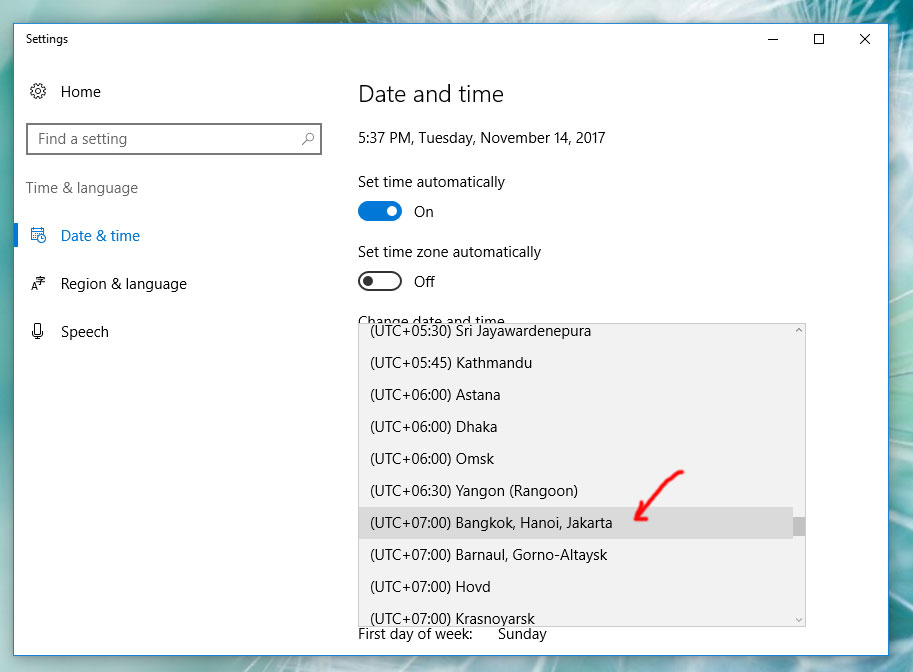Click the search magnifier icon
This screenshot has height=672, width=913.
[308, 139]
